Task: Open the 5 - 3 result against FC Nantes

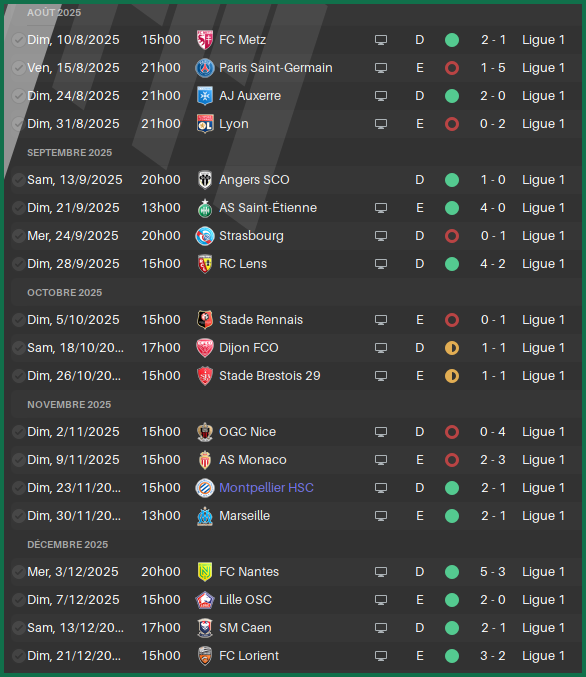Action: click(x=493, y=572)
